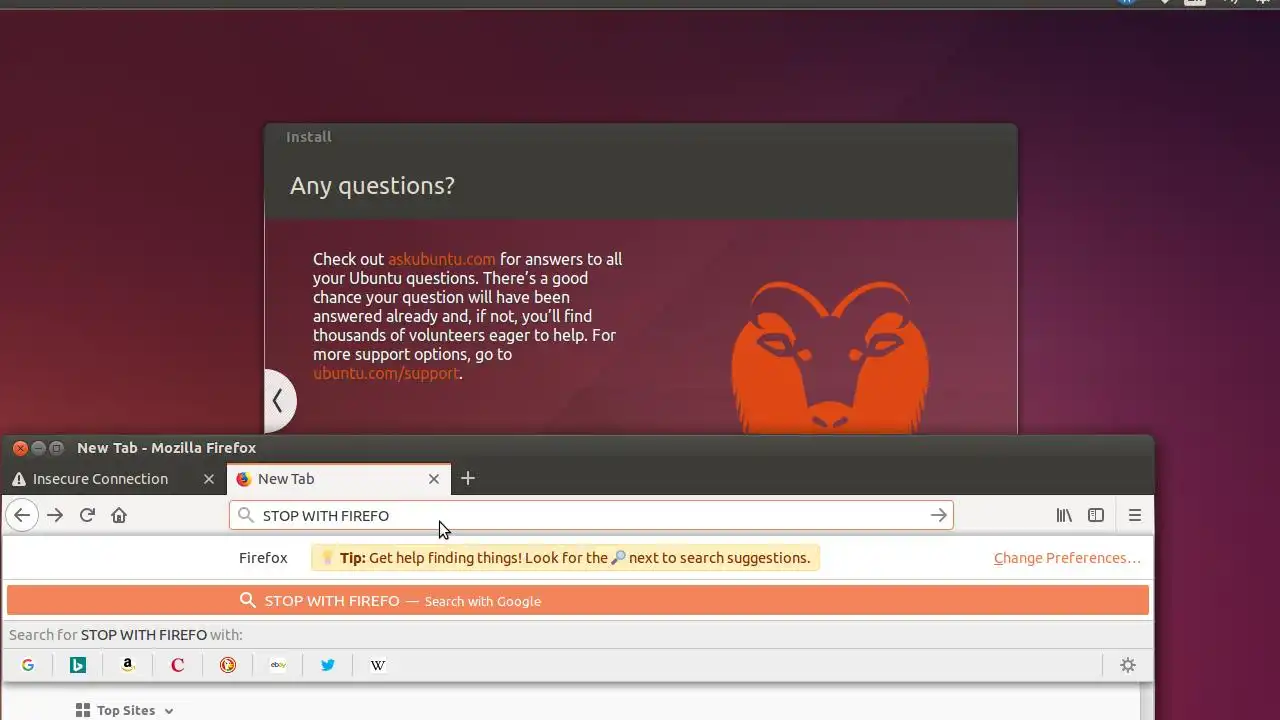The width and height of the screenshot is (1280, 720).
Task: Click the Install window title
Action: (309, 137)
